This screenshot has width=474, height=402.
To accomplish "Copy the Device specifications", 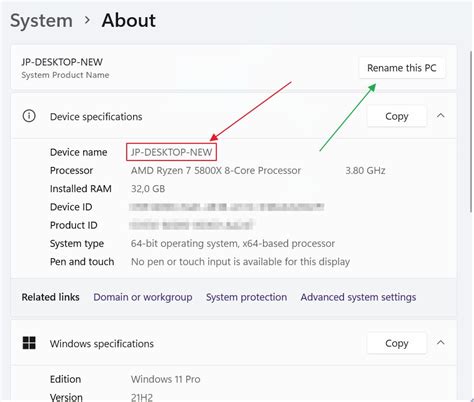I will pyautogui.click(x=396, y=116).
